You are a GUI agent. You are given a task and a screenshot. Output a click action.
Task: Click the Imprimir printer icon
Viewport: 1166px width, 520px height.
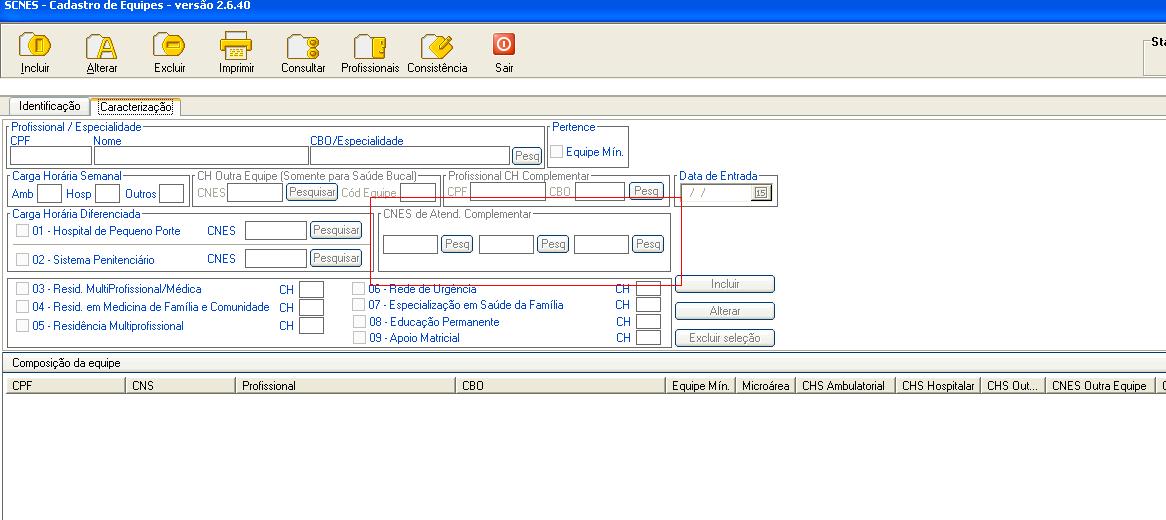pyautogui.click(x=236, y=47)
